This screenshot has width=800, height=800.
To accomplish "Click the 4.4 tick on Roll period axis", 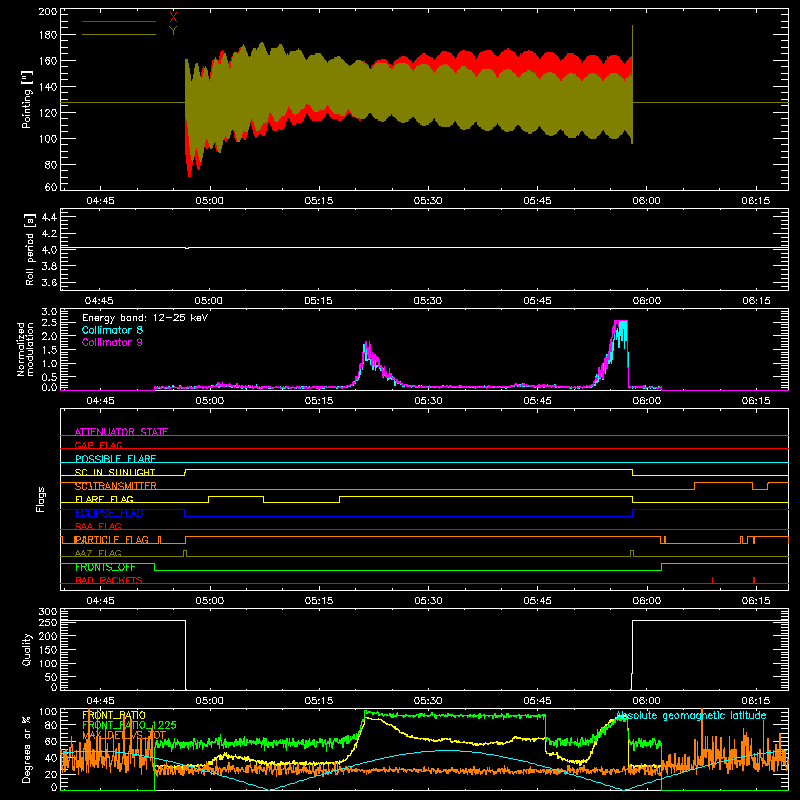I will click(49, 217).
